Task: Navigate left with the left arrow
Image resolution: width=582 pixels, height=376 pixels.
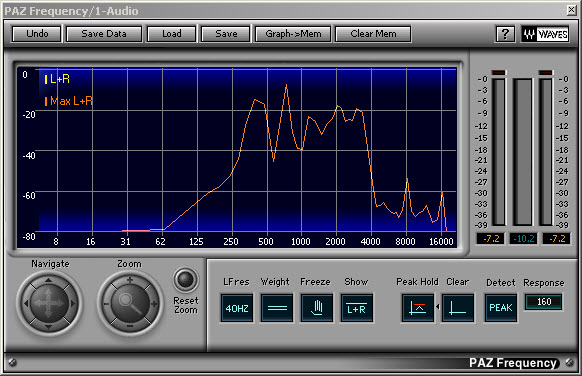Action: [x=25, y=303]
